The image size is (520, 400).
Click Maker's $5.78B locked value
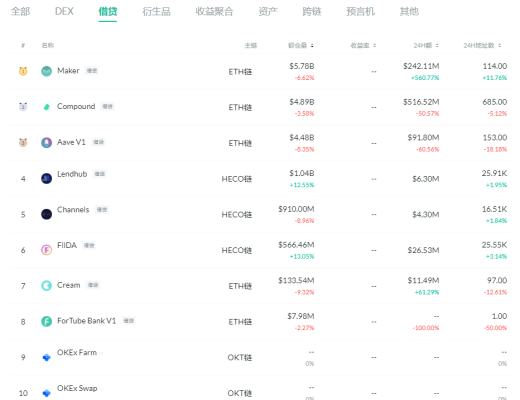(x=302, y=66)
